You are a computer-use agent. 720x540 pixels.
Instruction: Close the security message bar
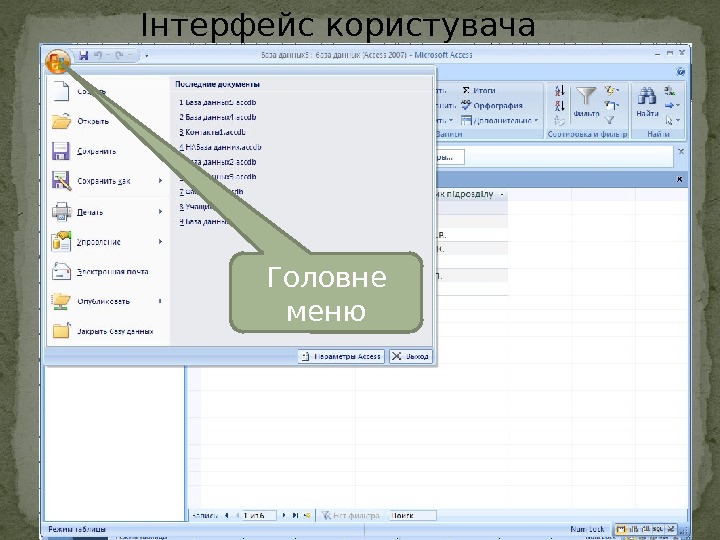click(x=681, y=151)
